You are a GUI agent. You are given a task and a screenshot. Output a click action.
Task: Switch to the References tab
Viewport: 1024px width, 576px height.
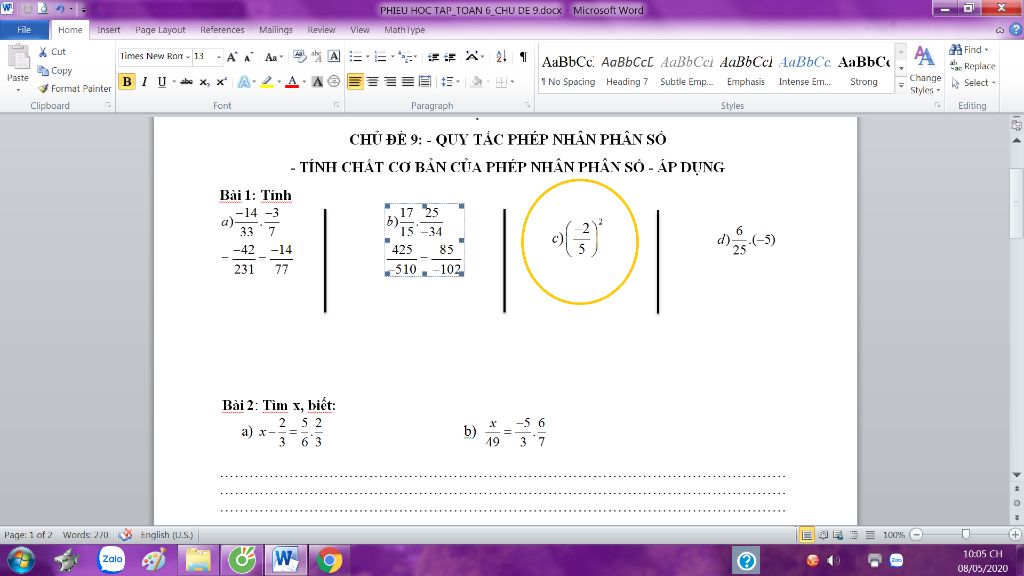tap(222, 30)
